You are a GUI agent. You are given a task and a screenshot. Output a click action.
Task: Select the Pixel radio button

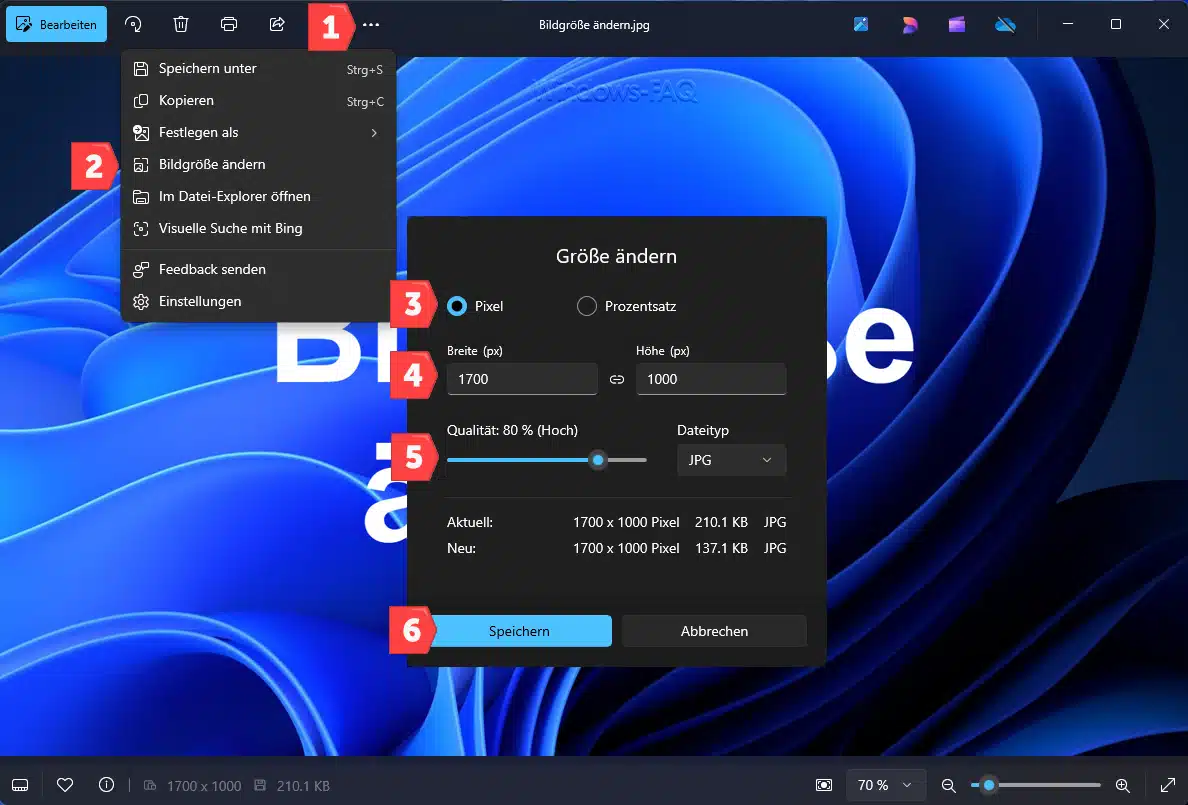457,306
